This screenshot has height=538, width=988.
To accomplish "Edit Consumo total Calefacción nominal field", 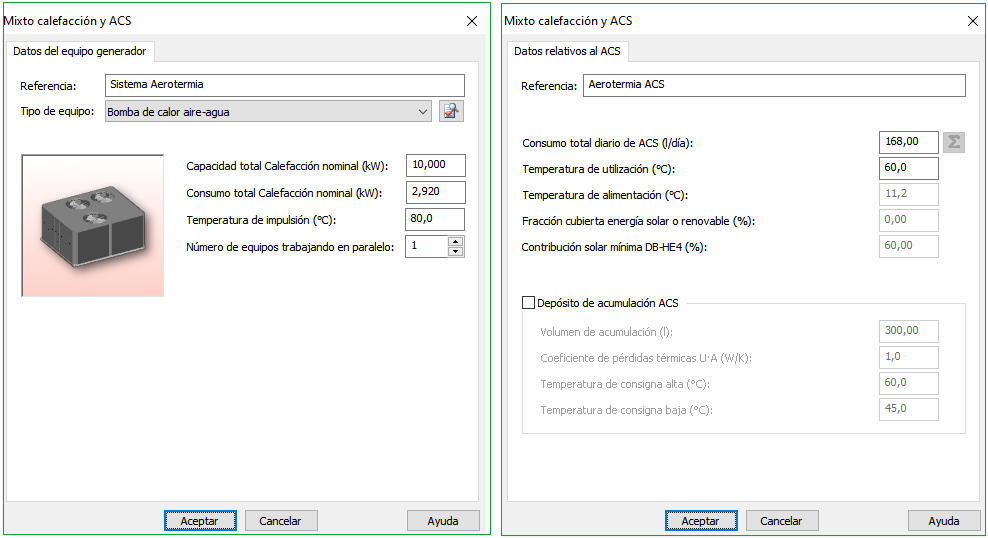I will 436,192.
